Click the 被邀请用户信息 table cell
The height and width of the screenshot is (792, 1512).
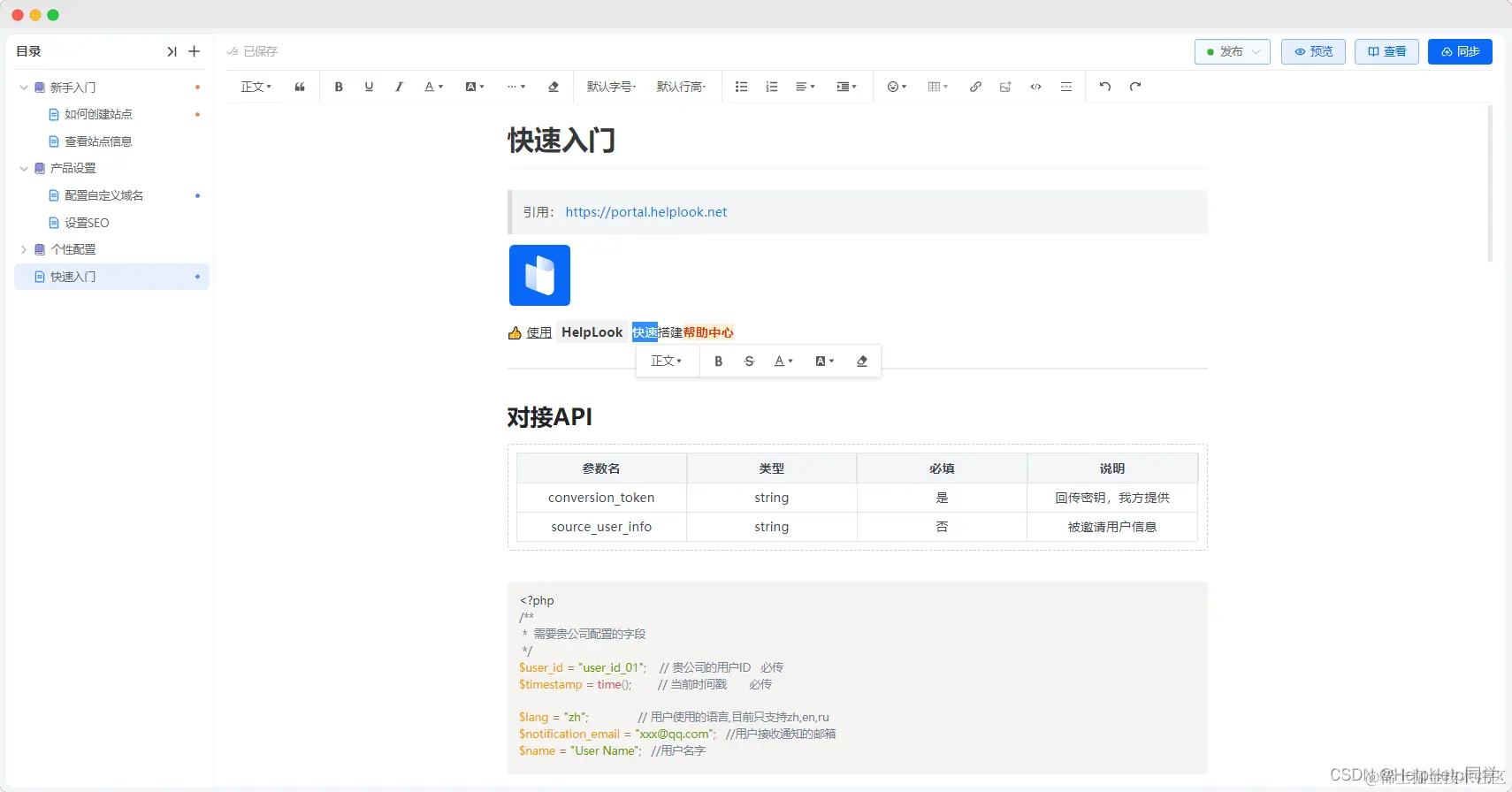tap(1112, 527)
